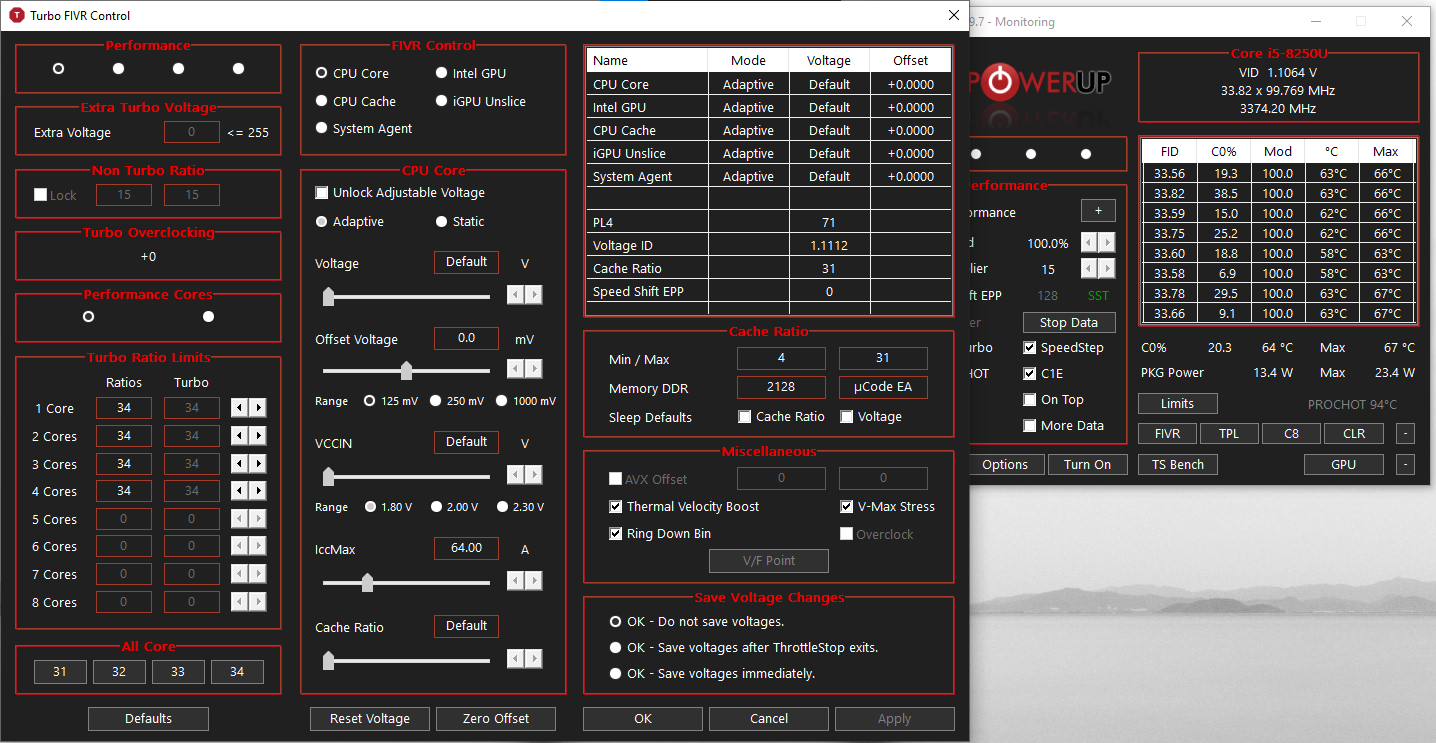
Task: Set All Core ratio to 34
Action: [x=237, y=672]
